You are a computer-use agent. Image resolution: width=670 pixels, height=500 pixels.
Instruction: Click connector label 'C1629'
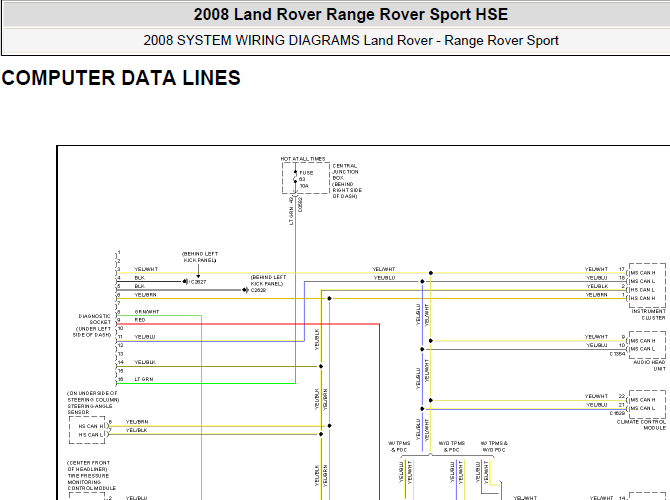coord(617,413)
